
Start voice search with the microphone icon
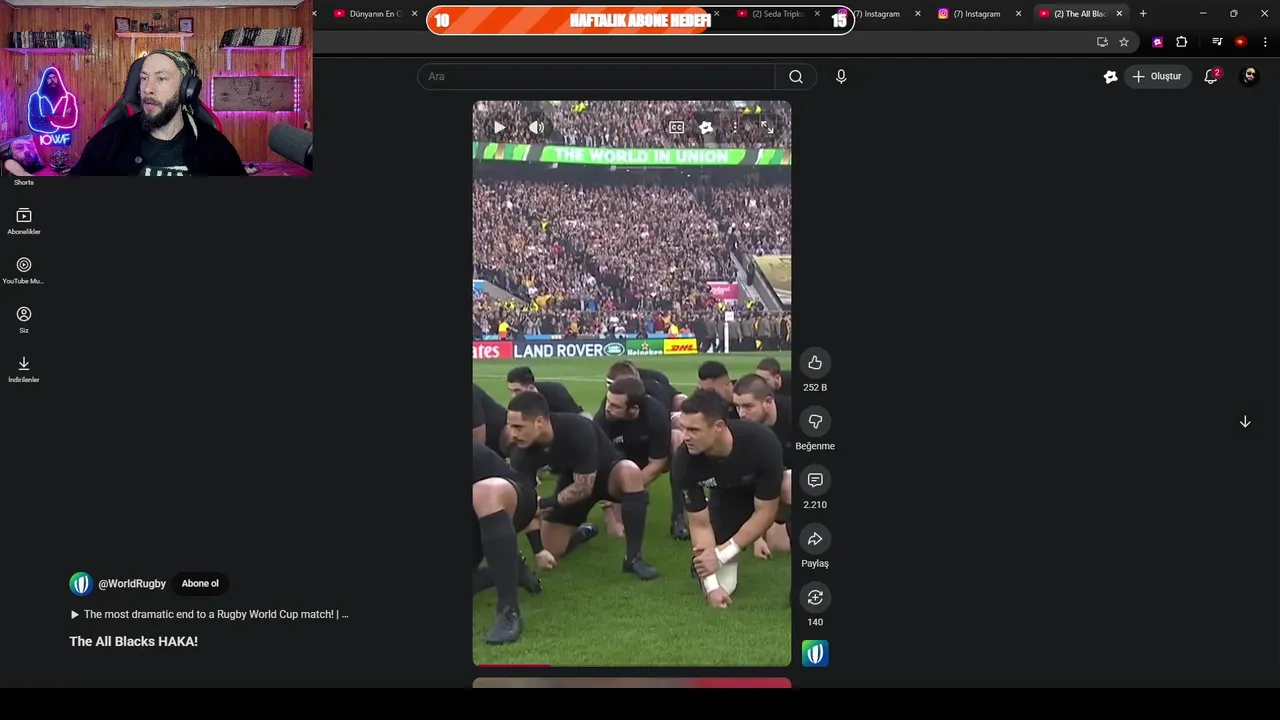[x=841, y=76]
